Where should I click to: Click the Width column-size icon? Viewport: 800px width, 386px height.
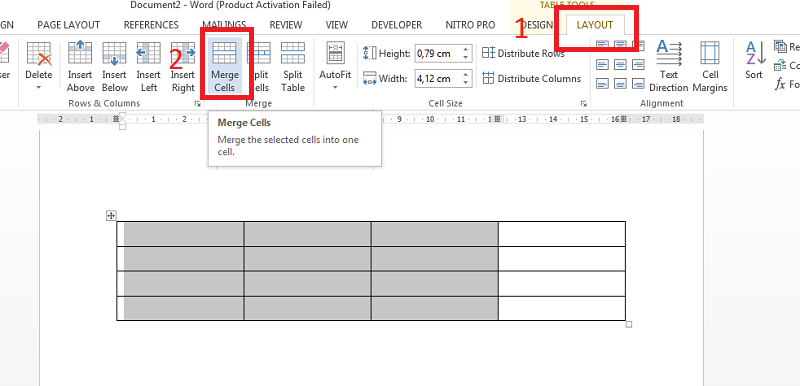click(x=369, y=79)
